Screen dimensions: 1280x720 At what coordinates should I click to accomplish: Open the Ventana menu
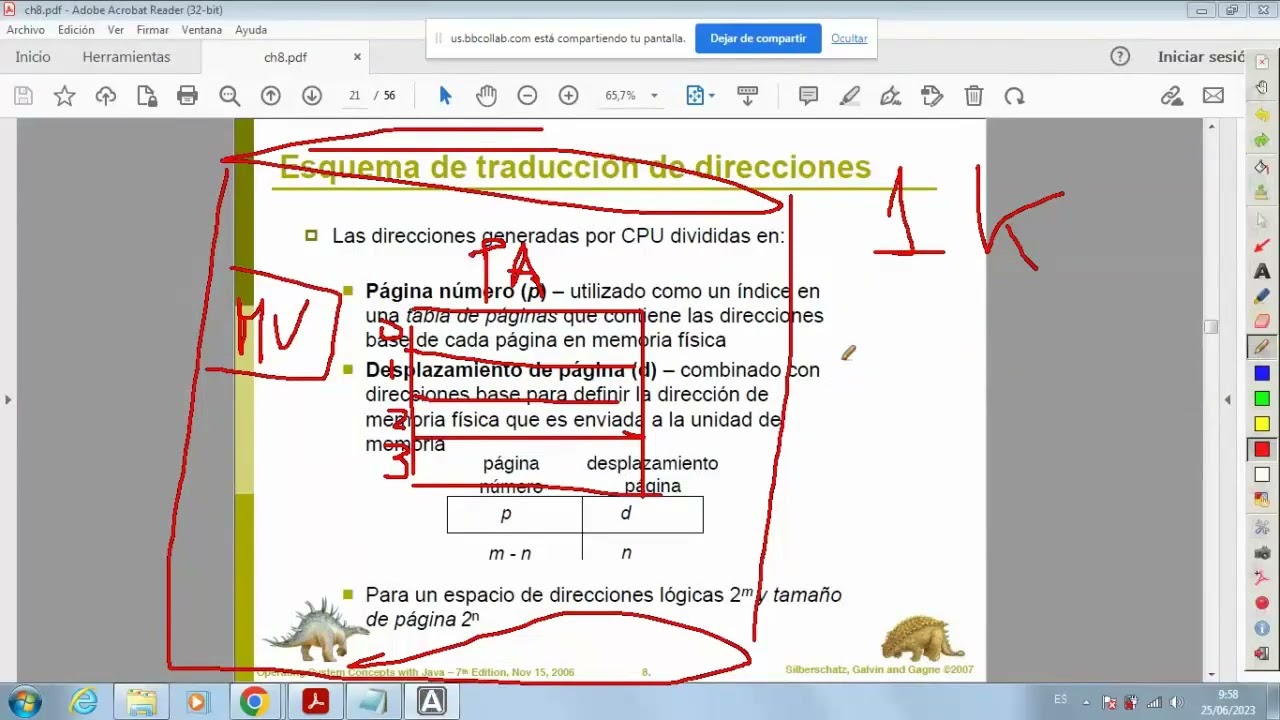click(x=202, y=30)
